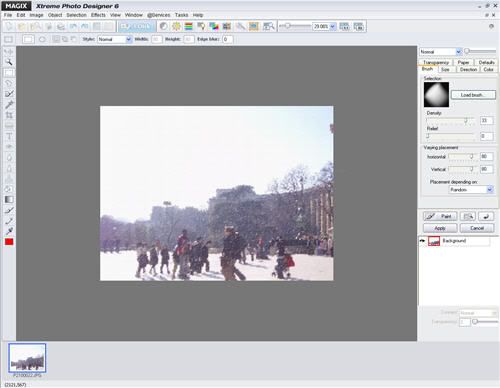This screenshot has width=500, height=388.
Task: Select the Gradient tool
Action: click(x=9, y=199)
